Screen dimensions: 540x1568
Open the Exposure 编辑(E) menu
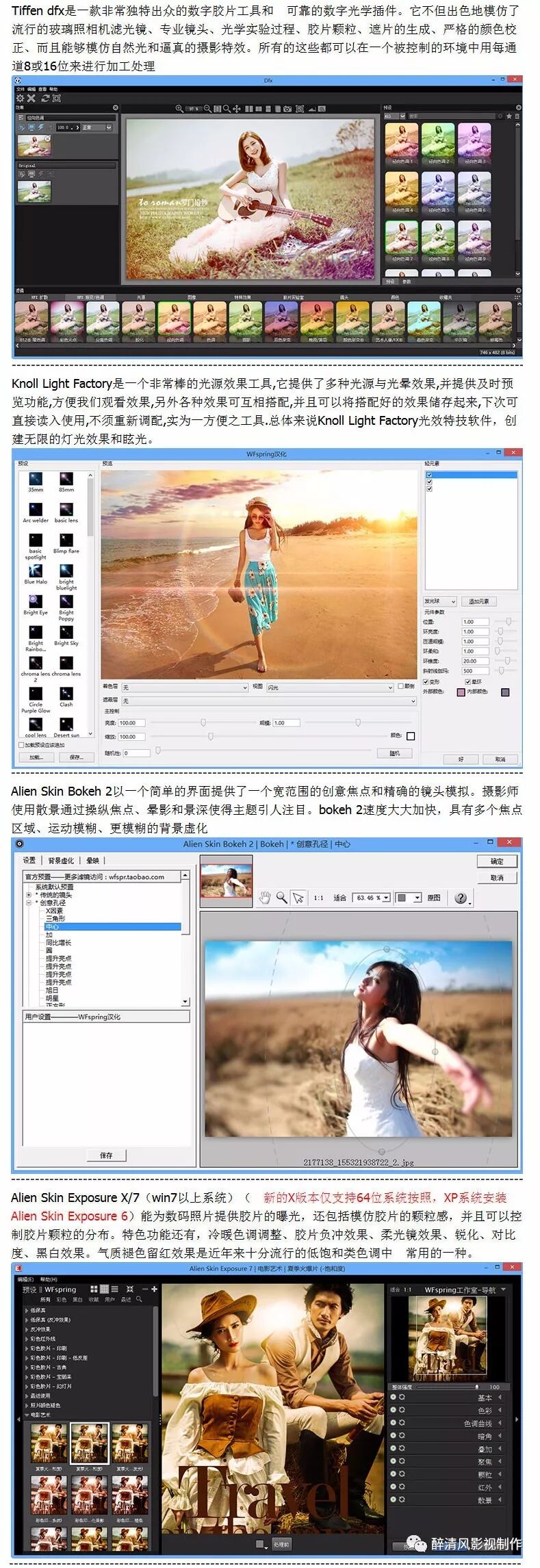coord(26,1279)
